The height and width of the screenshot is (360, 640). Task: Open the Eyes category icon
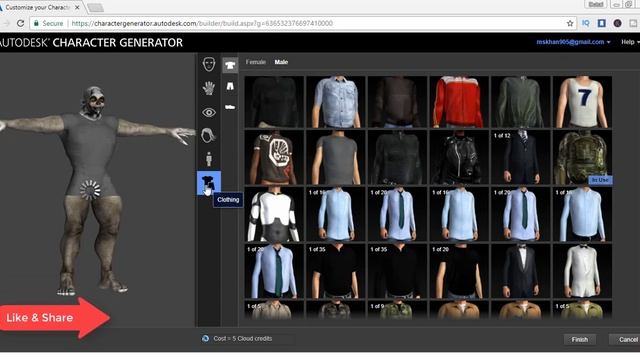(209, 112)
